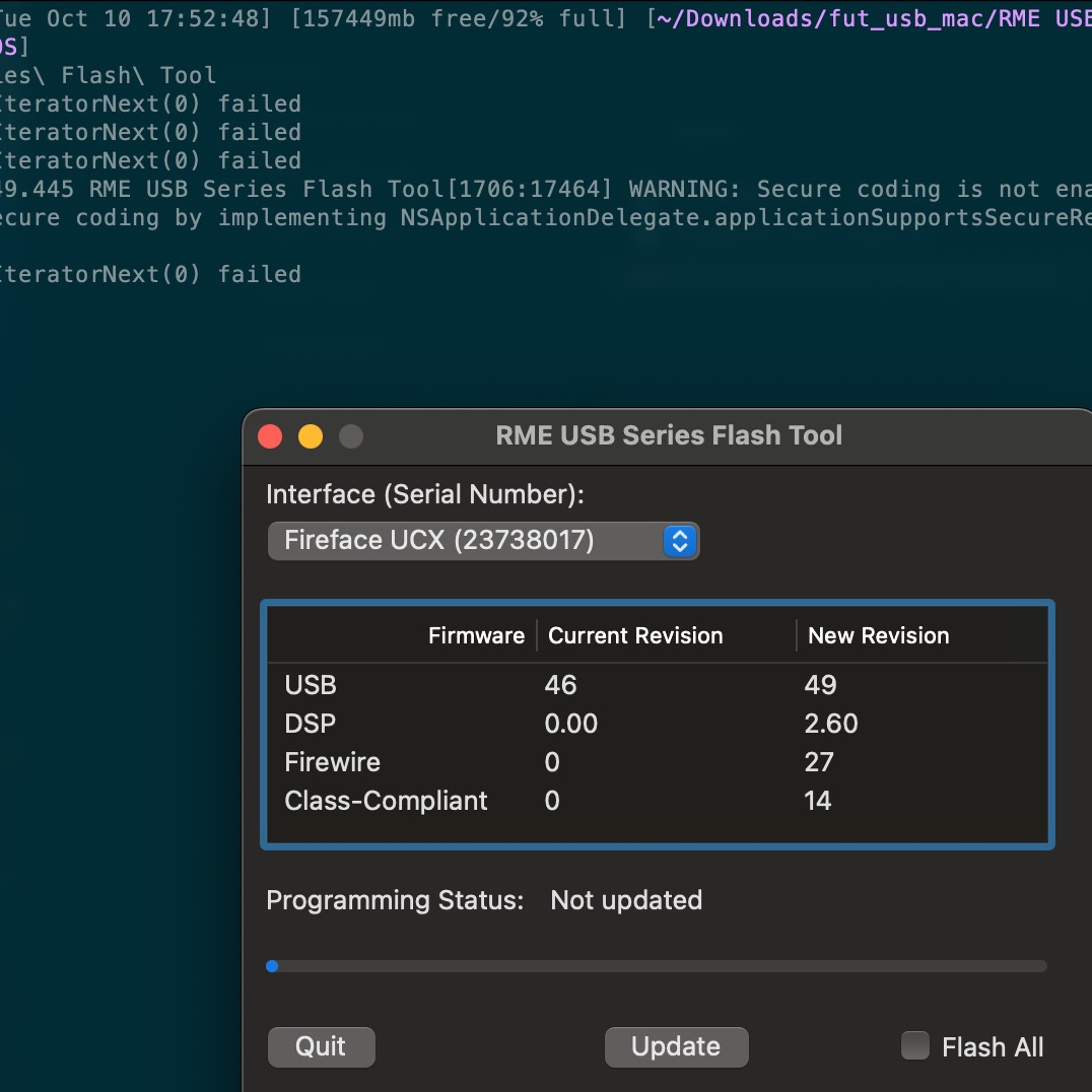Screen dimensions: 1092x1092
Task: Click the Current Revision column header
Action: pyautogui.click(x=635, y=635)
